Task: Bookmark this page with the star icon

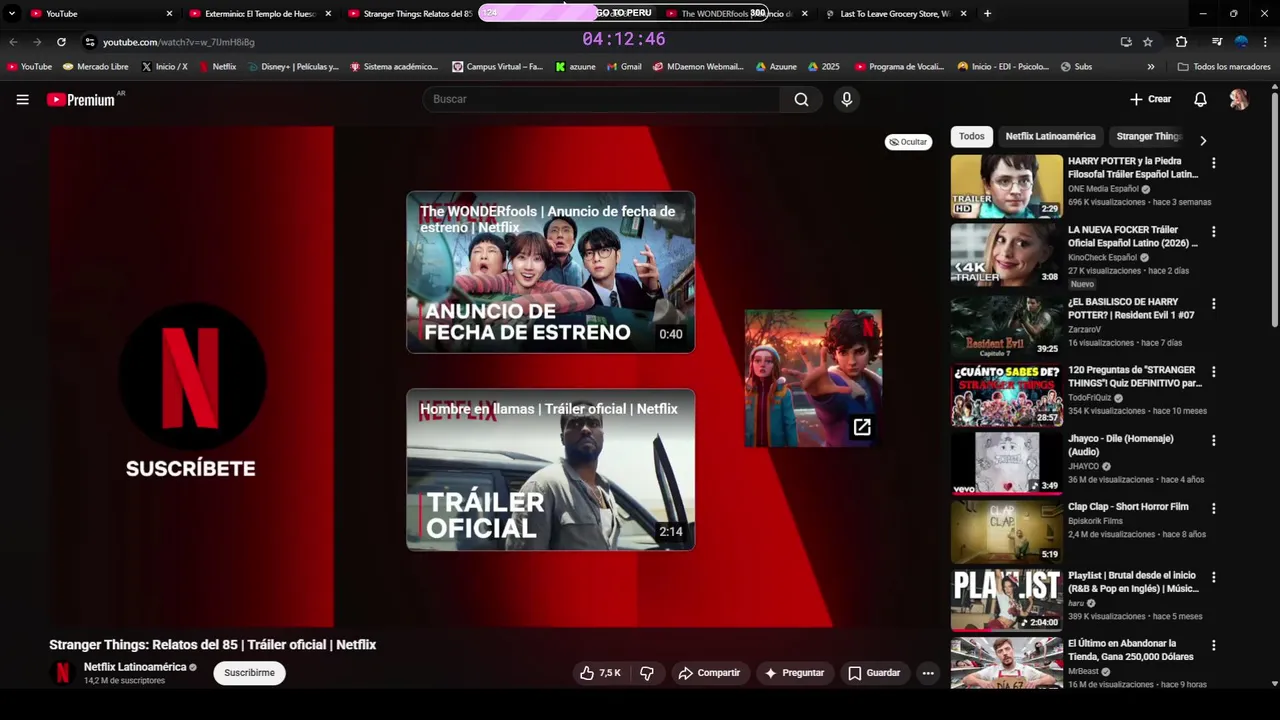Action: tap(1148, 42)
